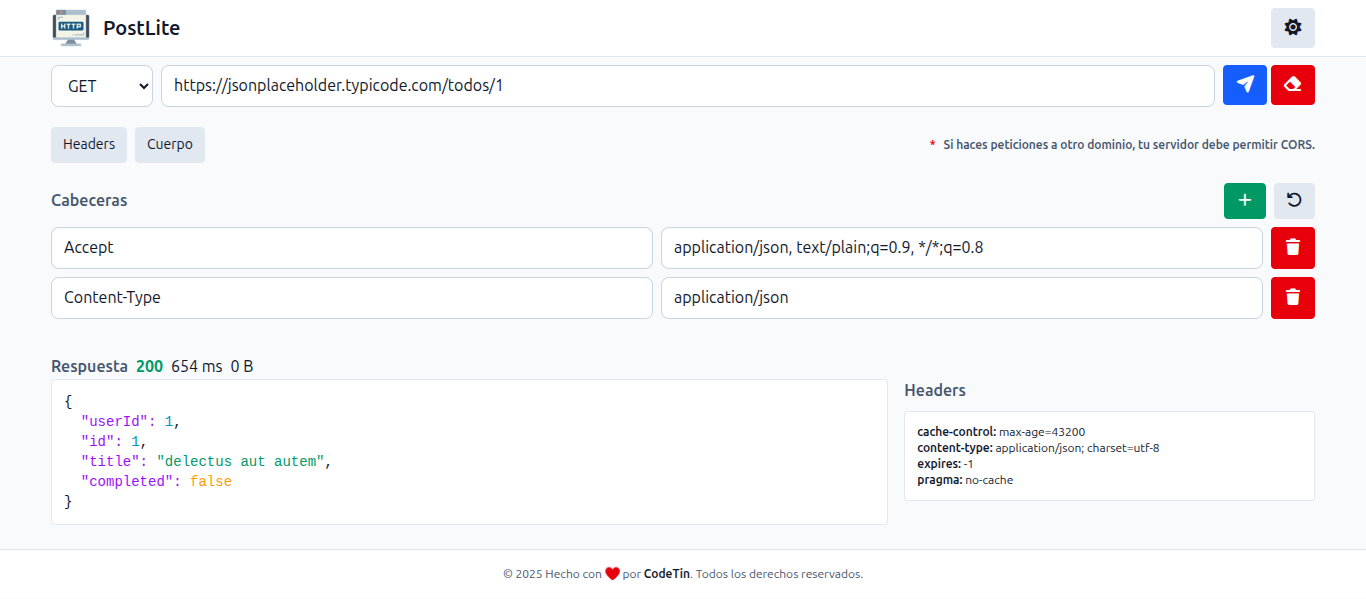Reset headers using the circular arrow icon
Viewport: 1366px width, 599px height.
point(1293,201)
